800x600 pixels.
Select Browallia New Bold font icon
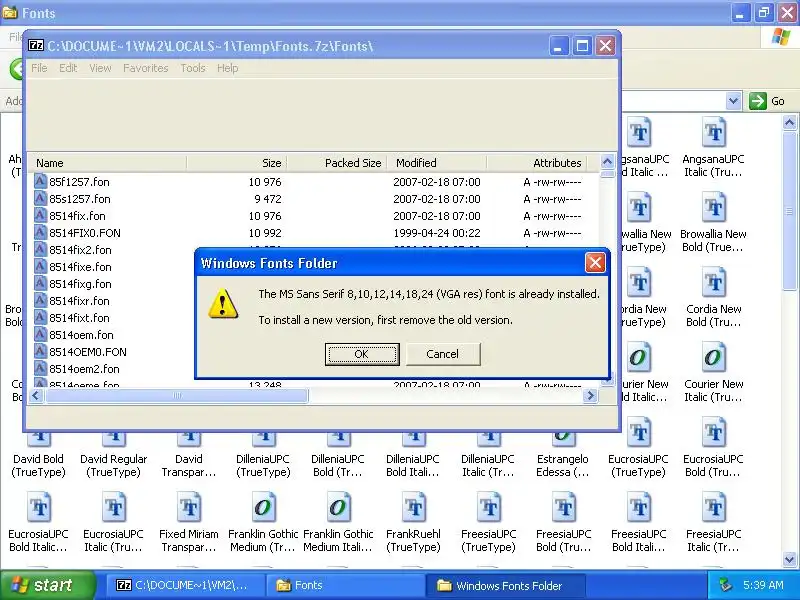[x=713, y=207]
